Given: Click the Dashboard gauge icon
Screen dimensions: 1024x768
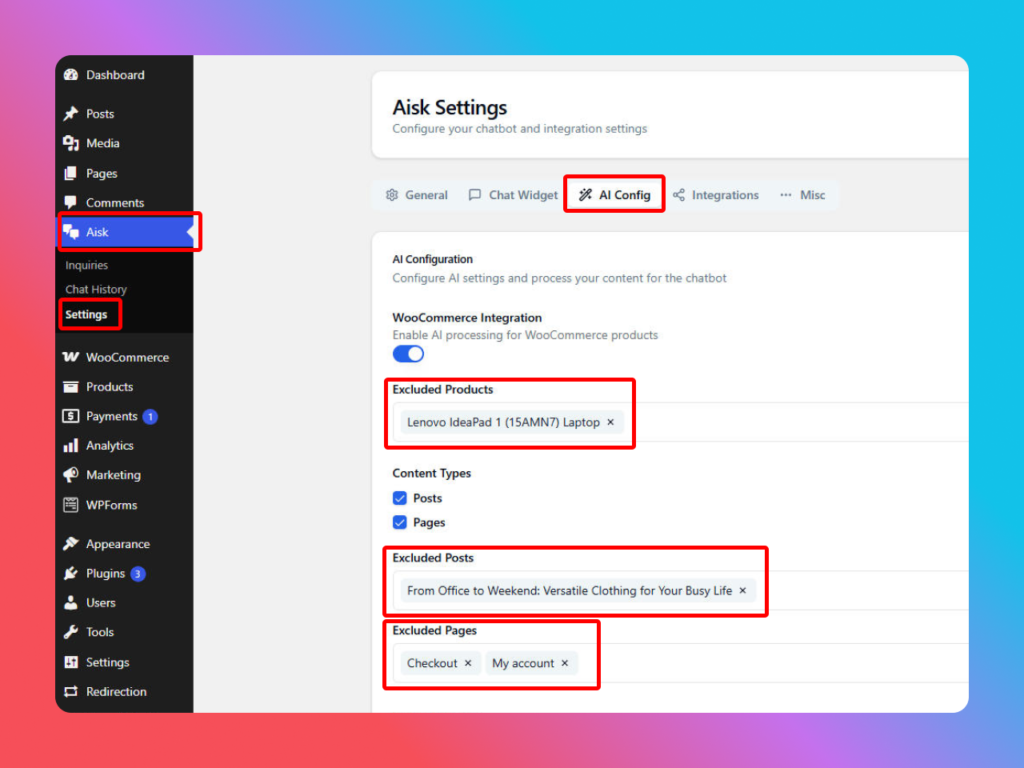Looking at the screenshot, I should tap(71, 75).
